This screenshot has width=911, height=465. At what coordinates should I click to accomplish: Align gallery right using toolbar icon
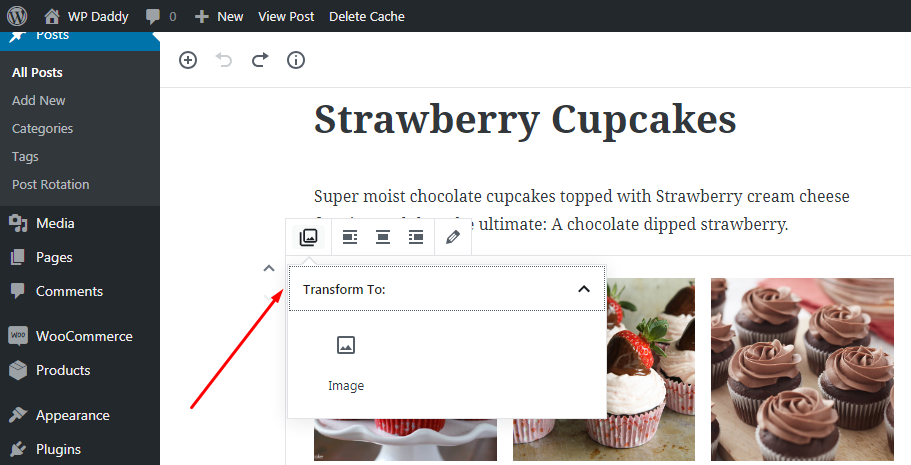pyautogui.click(x=416, y=237)
